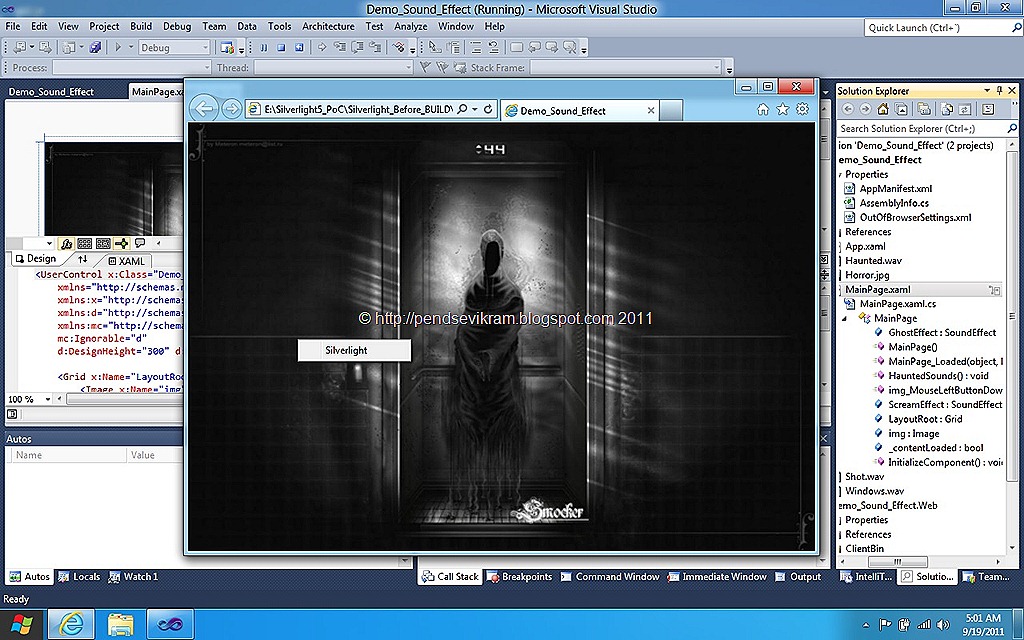
Task: Click the Stop Debugging square icon
Action: 281,47
